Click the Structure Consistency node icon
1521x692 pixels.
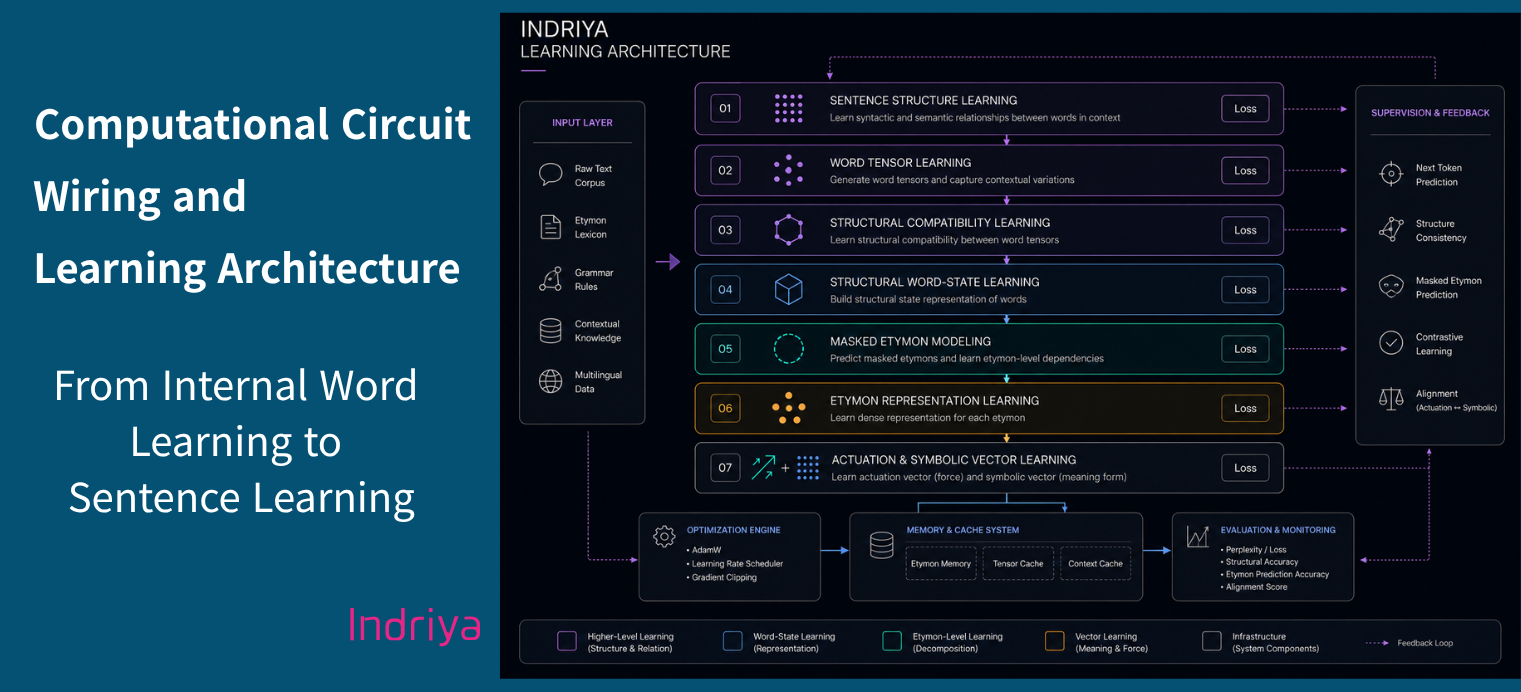point(1391,230)
